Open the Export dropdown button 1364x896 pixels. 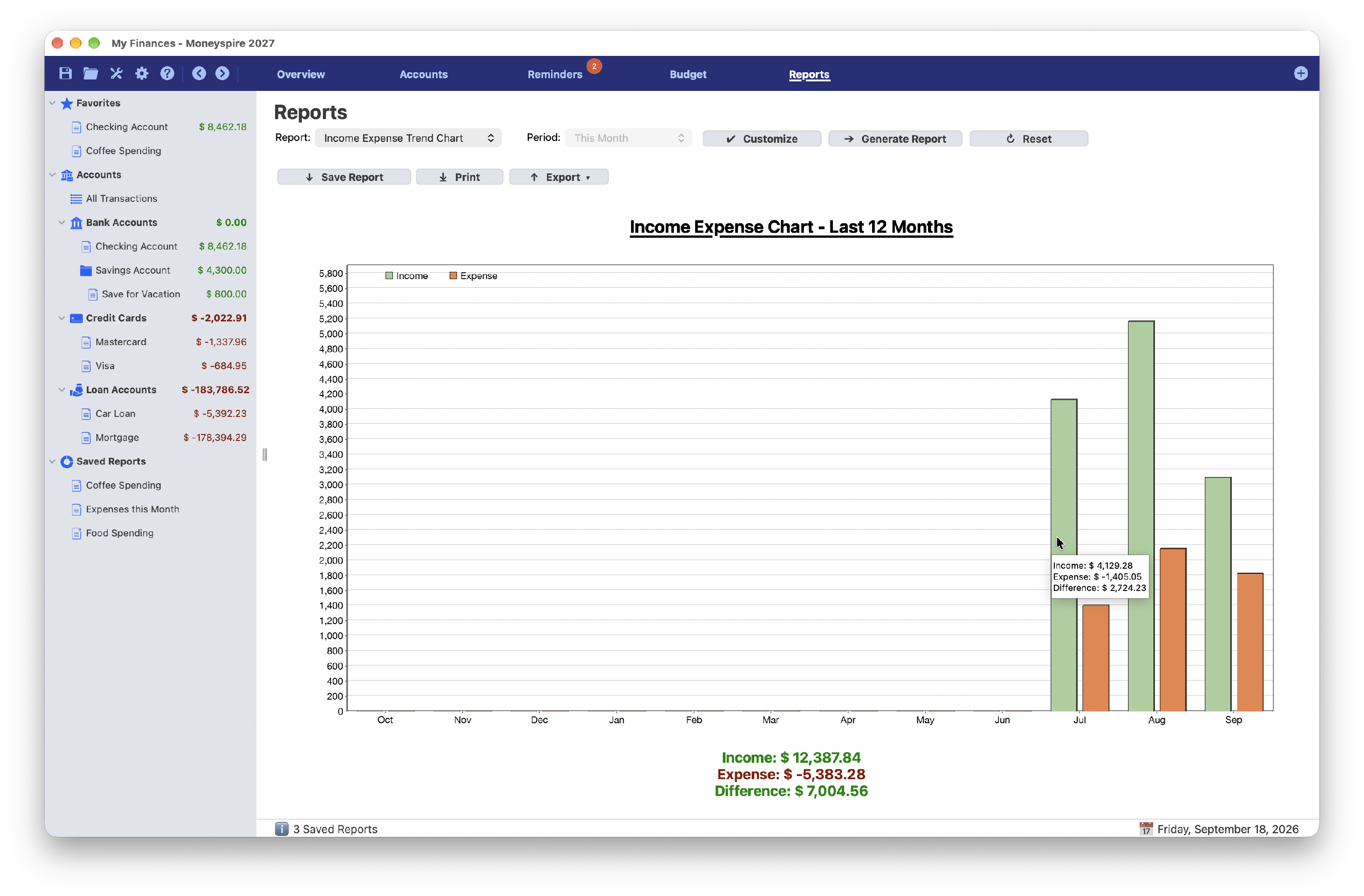(559, 177)
